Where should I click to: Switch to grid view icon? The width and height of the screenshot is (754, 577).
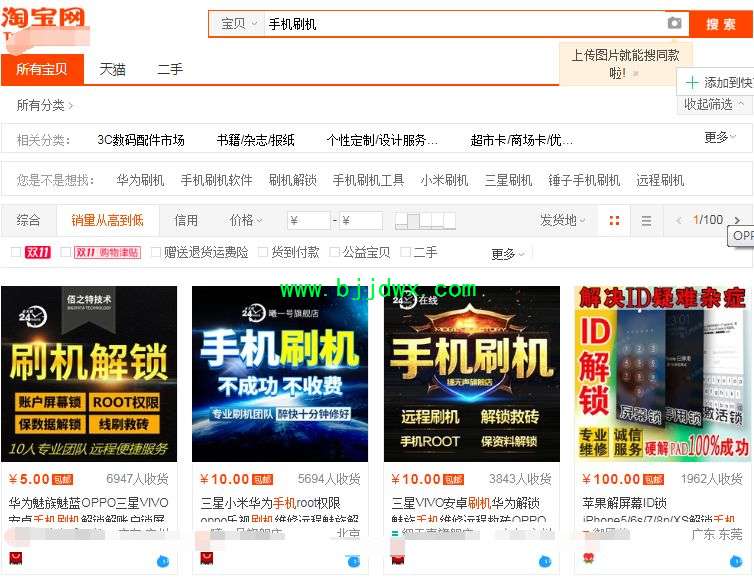(614, 221)
